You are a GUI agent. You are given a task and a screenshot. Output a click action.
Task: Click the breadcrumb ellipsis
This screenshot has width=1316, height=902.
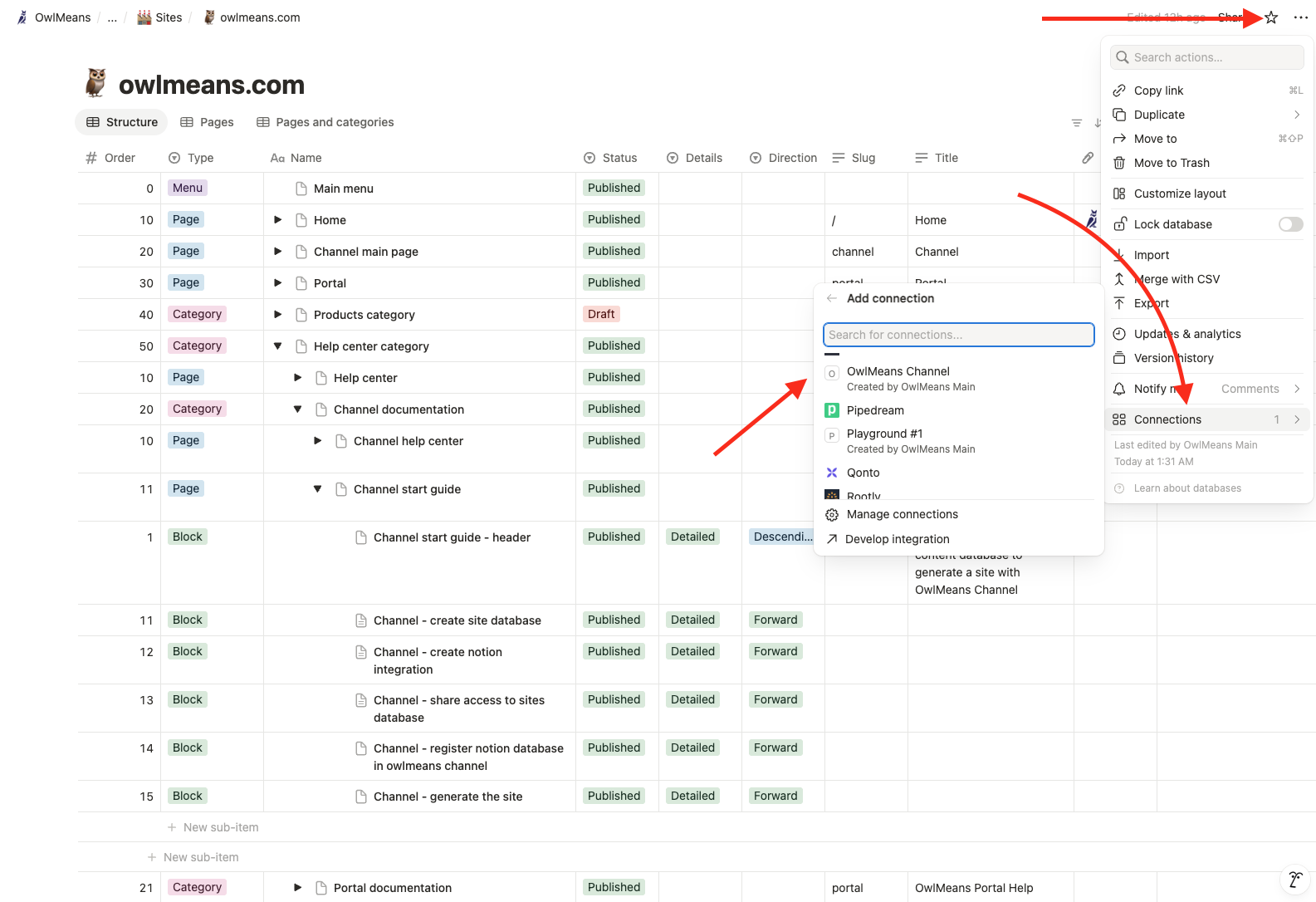pos(112,17)
